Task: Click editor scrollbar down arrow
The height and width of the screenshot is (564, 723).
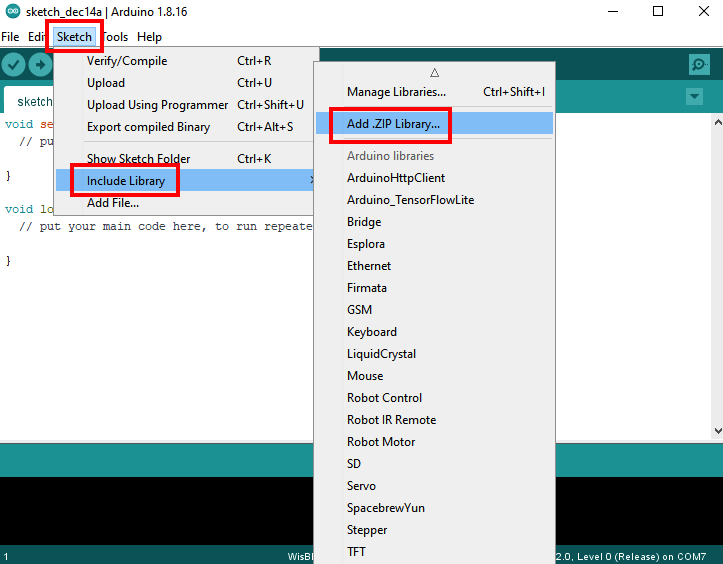Action: click(718, 431)
